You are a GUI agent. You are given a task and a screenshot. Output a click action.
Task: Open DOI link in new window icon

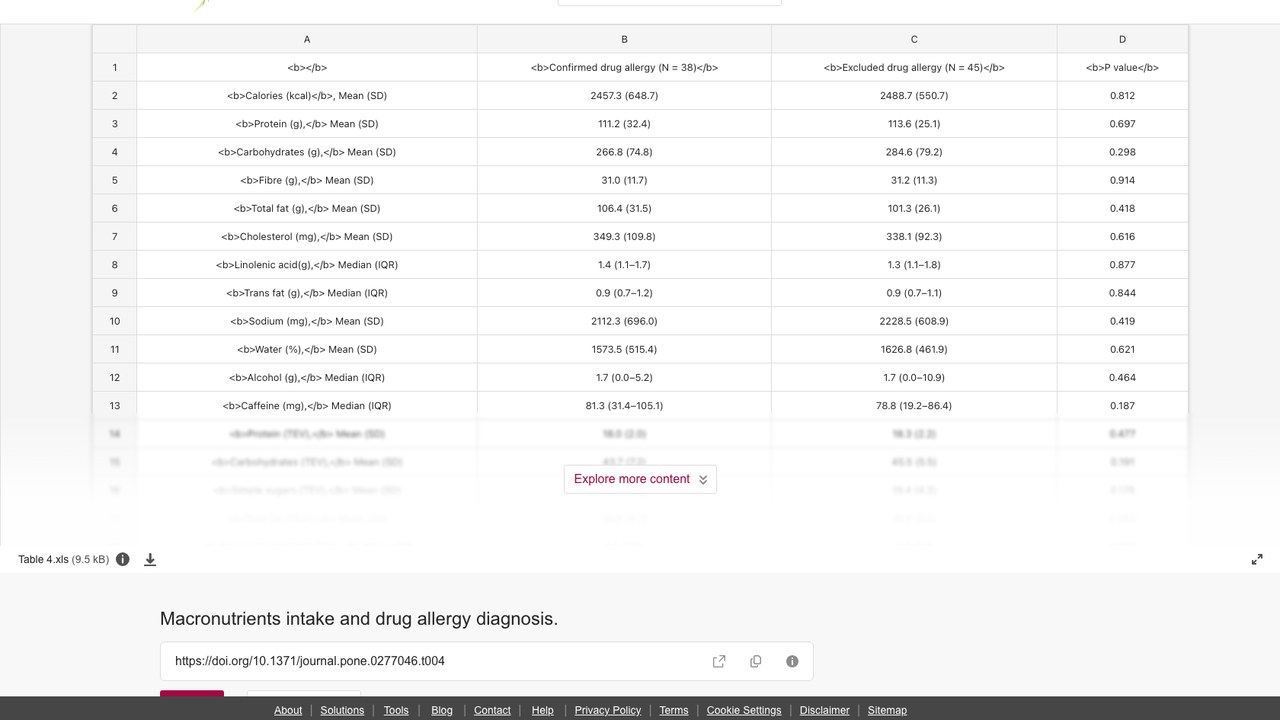pyautogui.click(x=719, y=661)
